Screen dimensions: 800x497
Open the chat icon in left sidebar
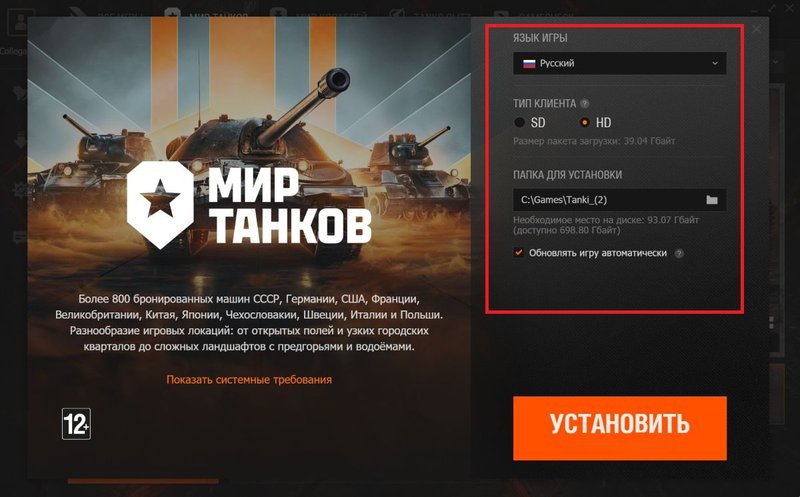pos(20,237)
